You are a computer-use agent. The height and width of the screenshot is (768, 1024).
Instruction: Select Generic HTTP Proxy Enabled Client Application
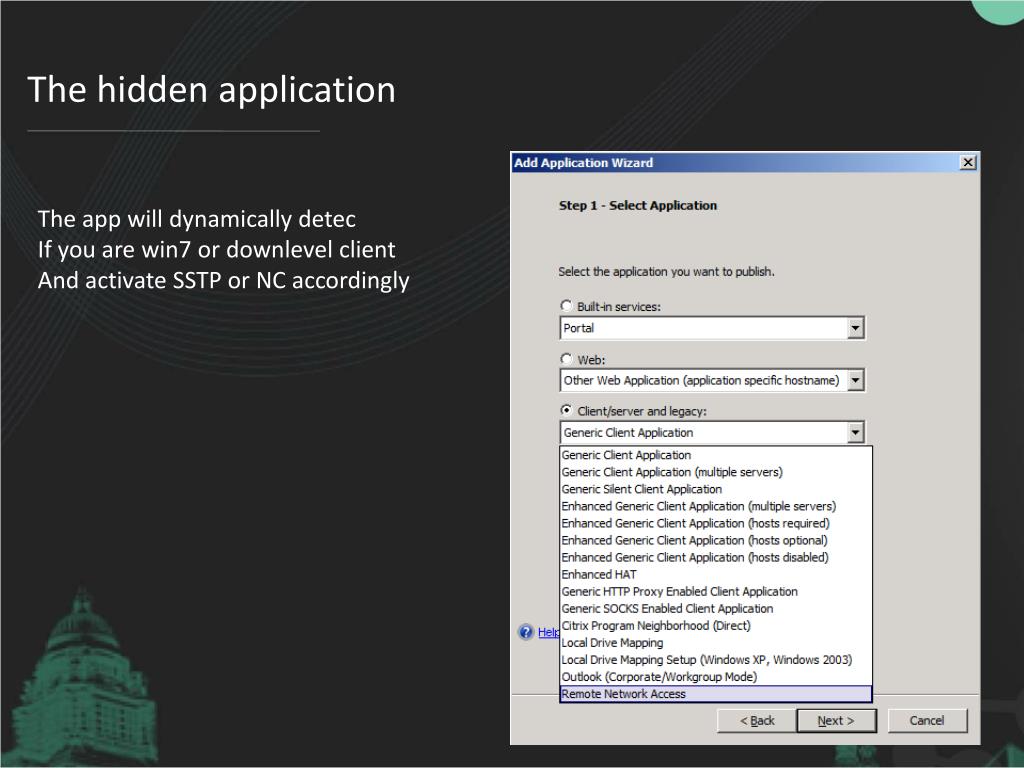click(x=716, y=591)
